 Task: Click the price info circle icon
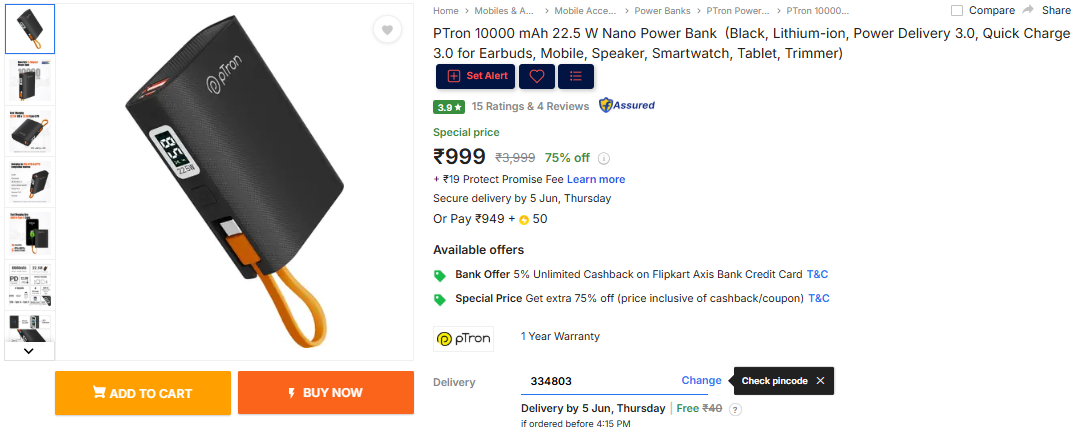click(x=604, y=158)
